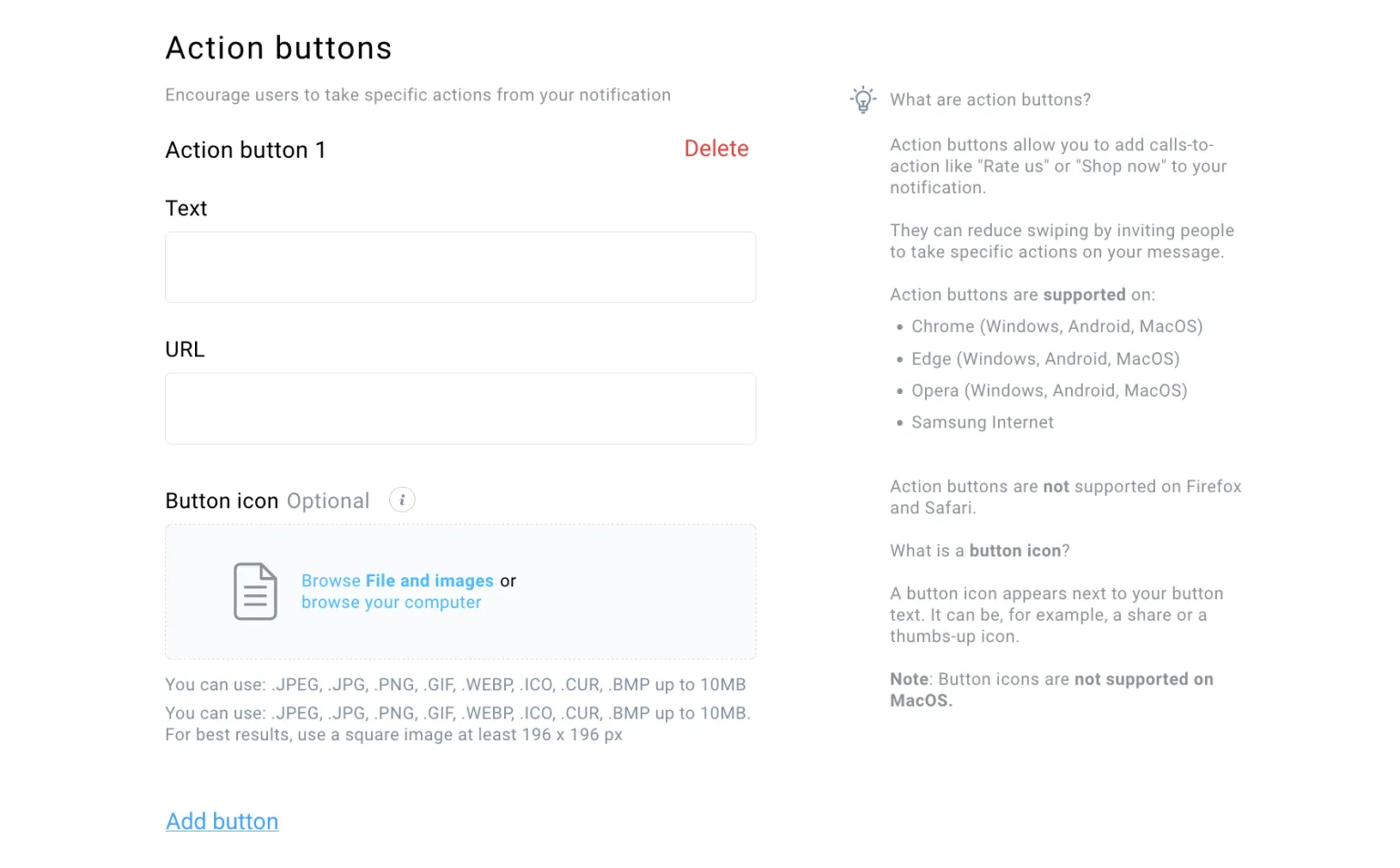Click the Optional label next to Button icon
The width and height of the screenshot is (1400, 868).
pyautogui.click(x=328, y=500)
